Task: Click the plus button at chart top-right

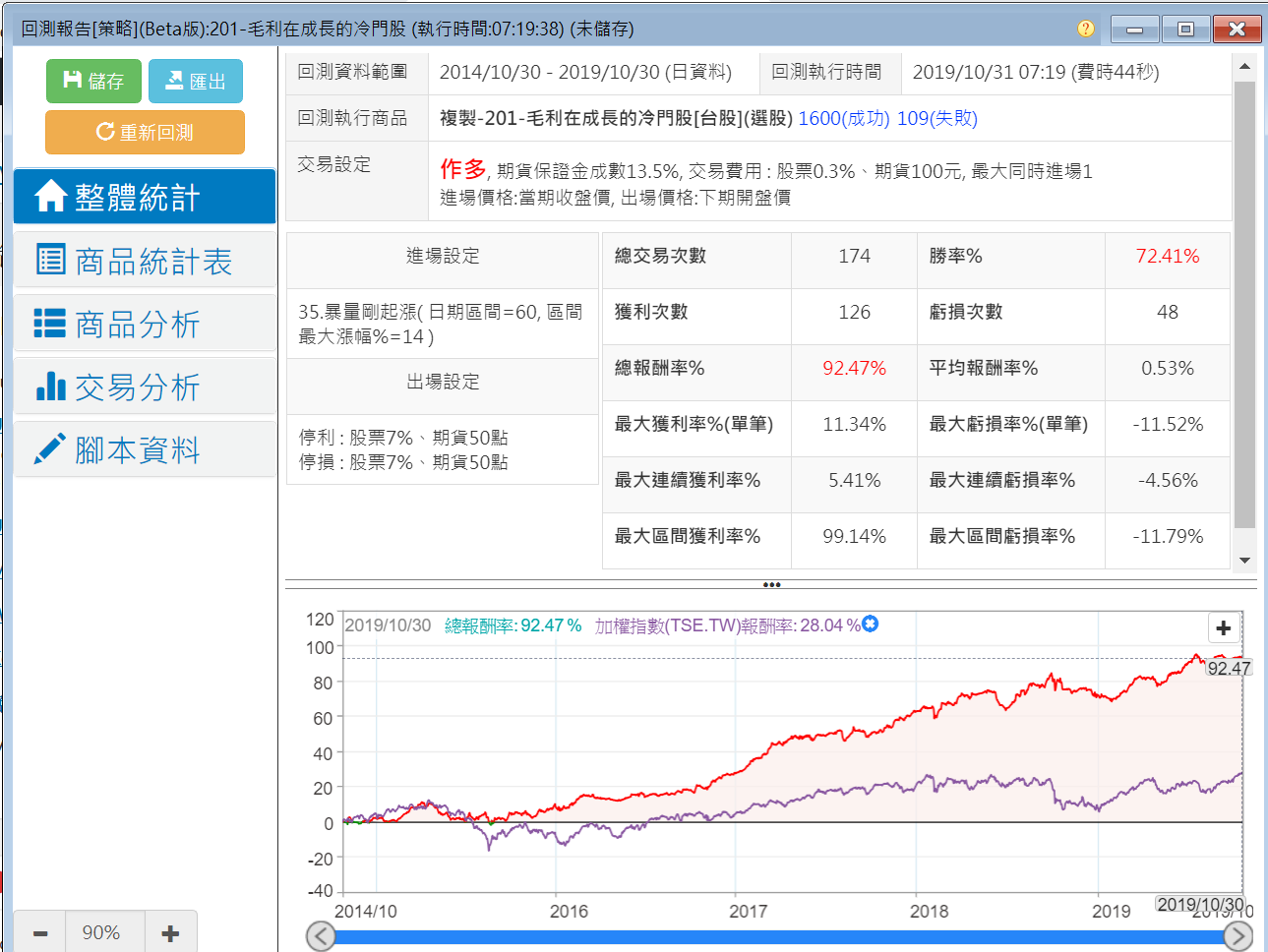Action: [x=1223, y=628]
